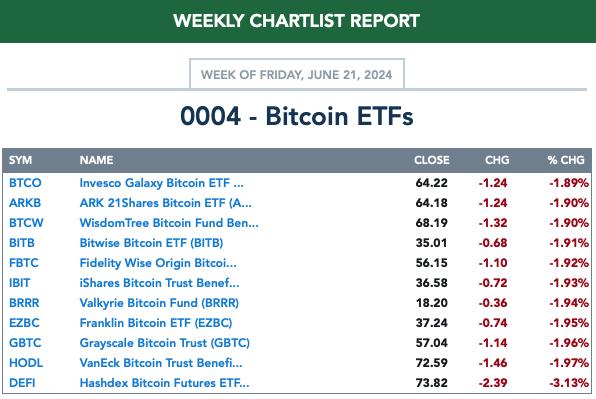Click the IBIT ticker symbol
596x399 pixels.
[x=19, y=283]
